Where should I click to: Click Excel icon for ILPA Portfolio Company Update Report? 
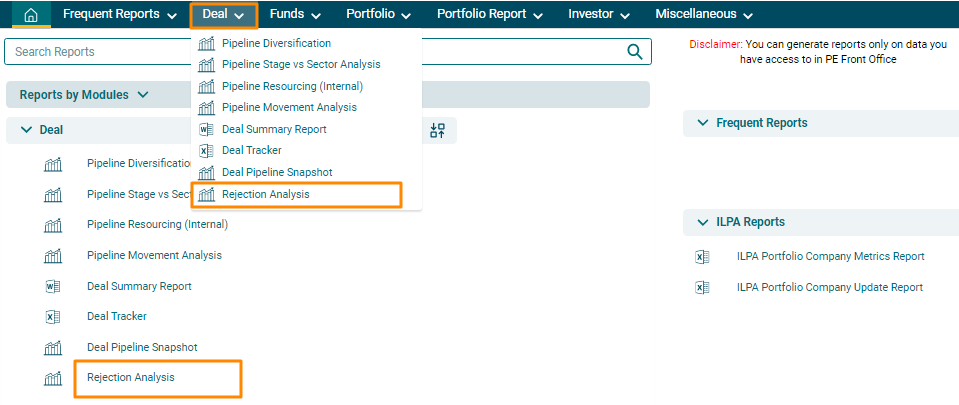pyautogui.click(x=702, y=288)
